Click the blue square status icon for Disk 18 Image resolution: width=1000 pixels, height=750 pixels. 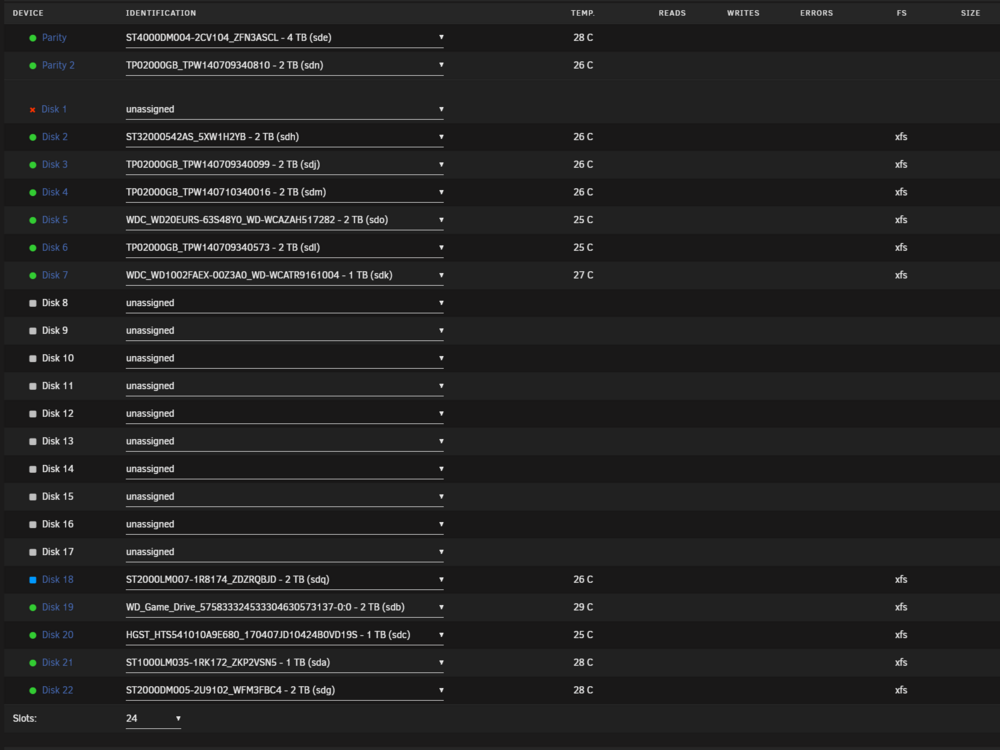point(33,580)
